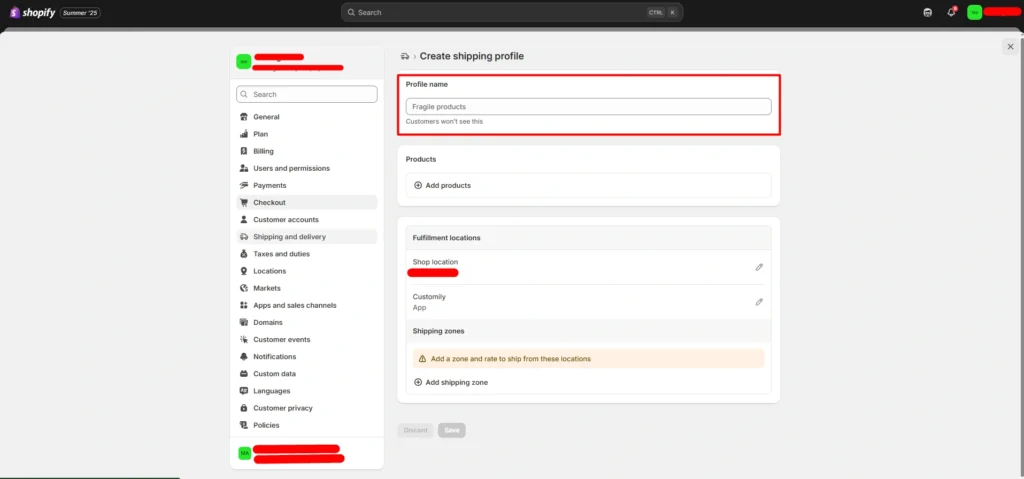Select Shipping and delivery

(x=307, y=237)
